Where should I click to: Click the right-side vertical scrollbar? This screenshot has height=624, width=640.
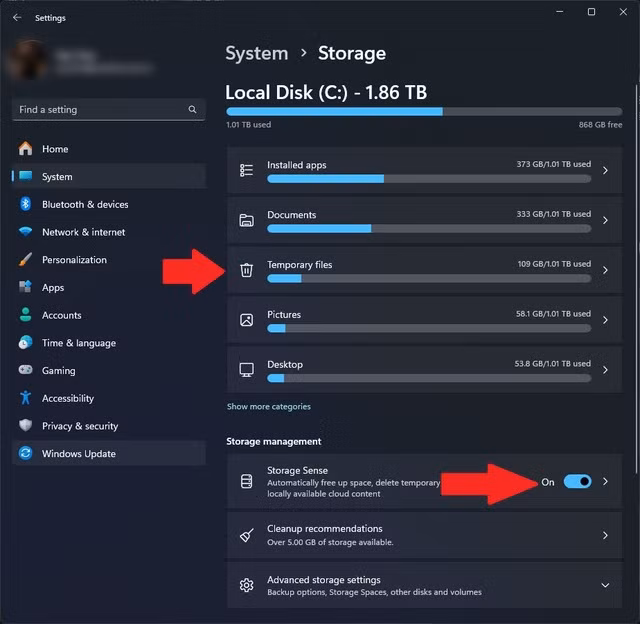[x=636, y=280]
